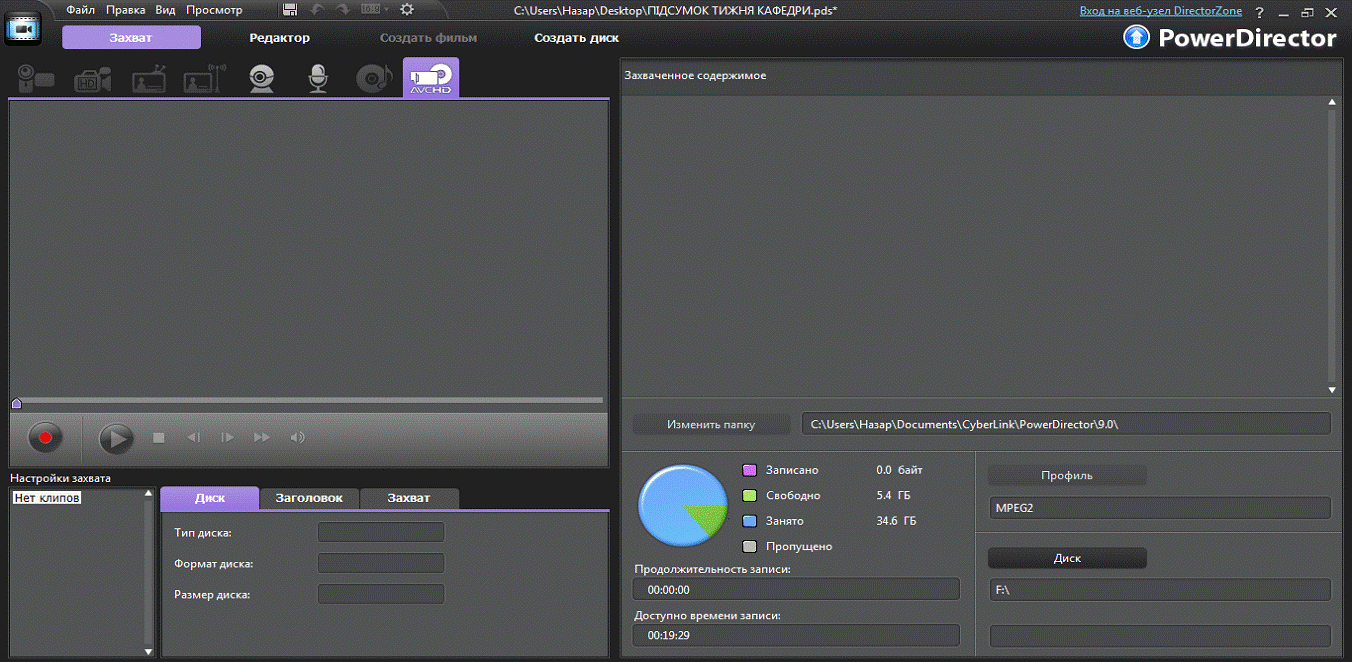Select DV camcorder capture icon
This screenshot has width=1352, height=662.
click(x=35, y=79)
